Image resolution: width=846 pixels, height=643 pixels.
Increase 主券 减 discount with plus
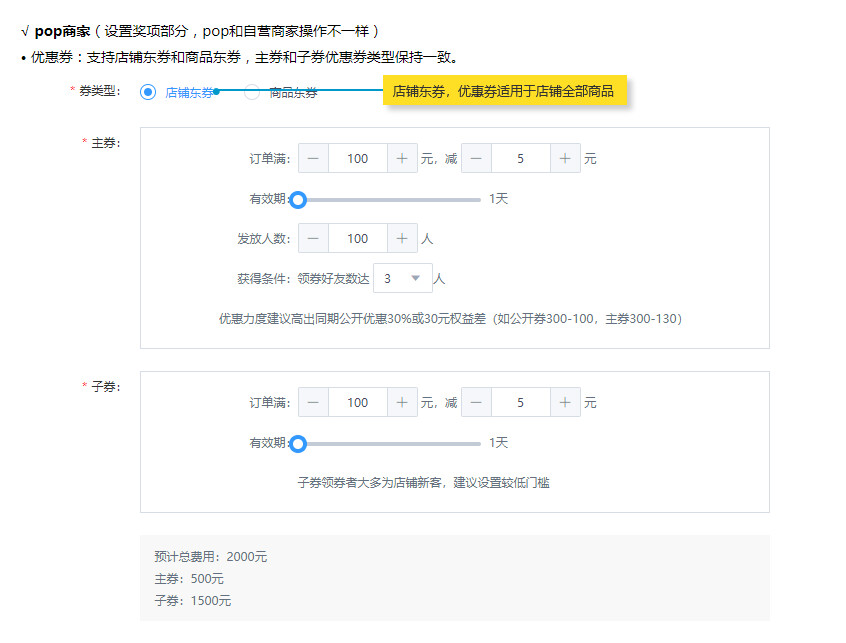[x=565, y=158]
